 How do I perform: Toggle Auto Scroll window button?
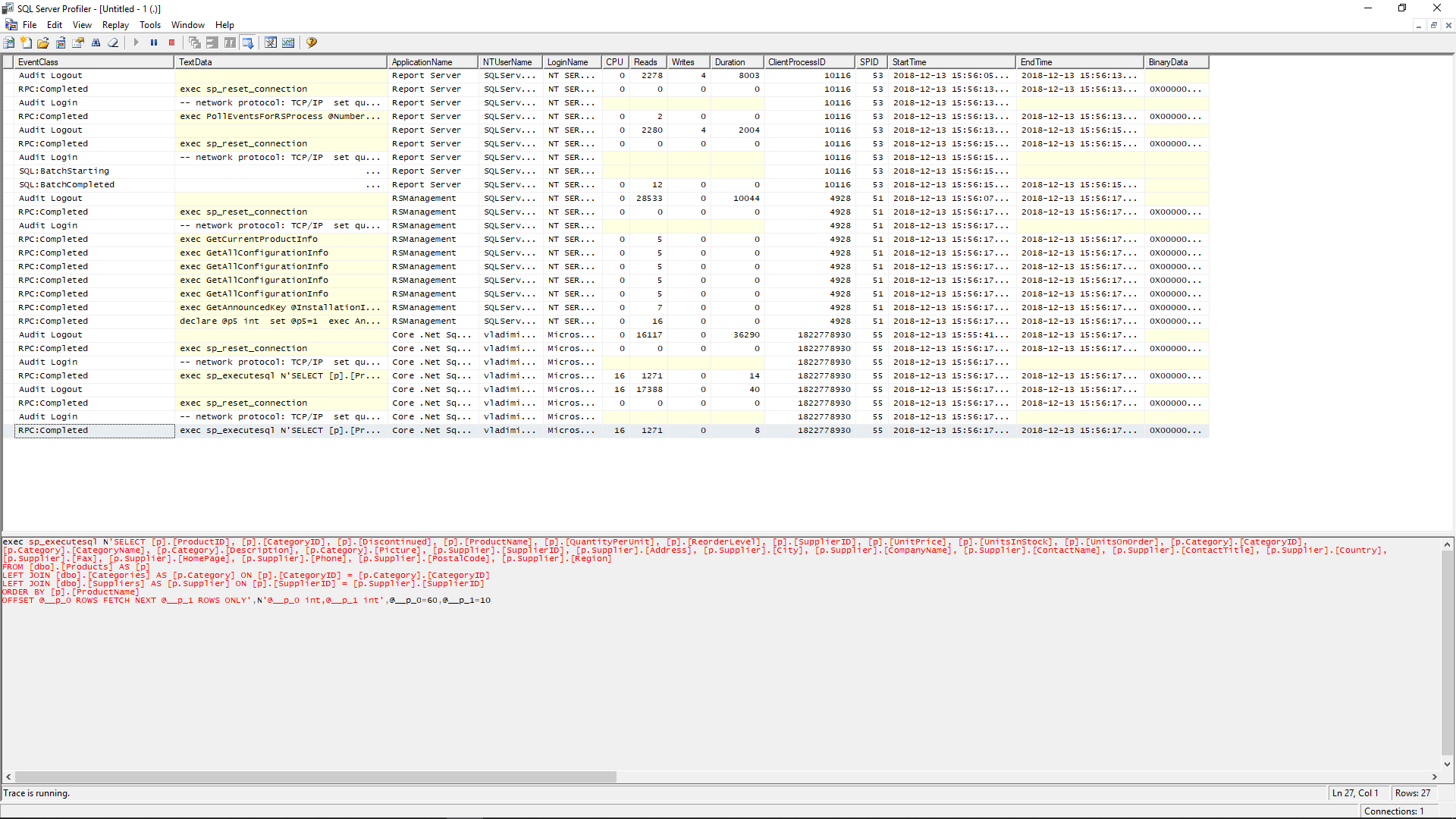248,42
